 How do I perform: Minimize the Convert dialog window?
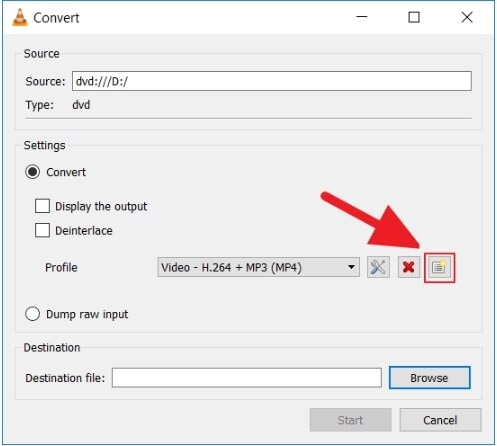(362, 17)
